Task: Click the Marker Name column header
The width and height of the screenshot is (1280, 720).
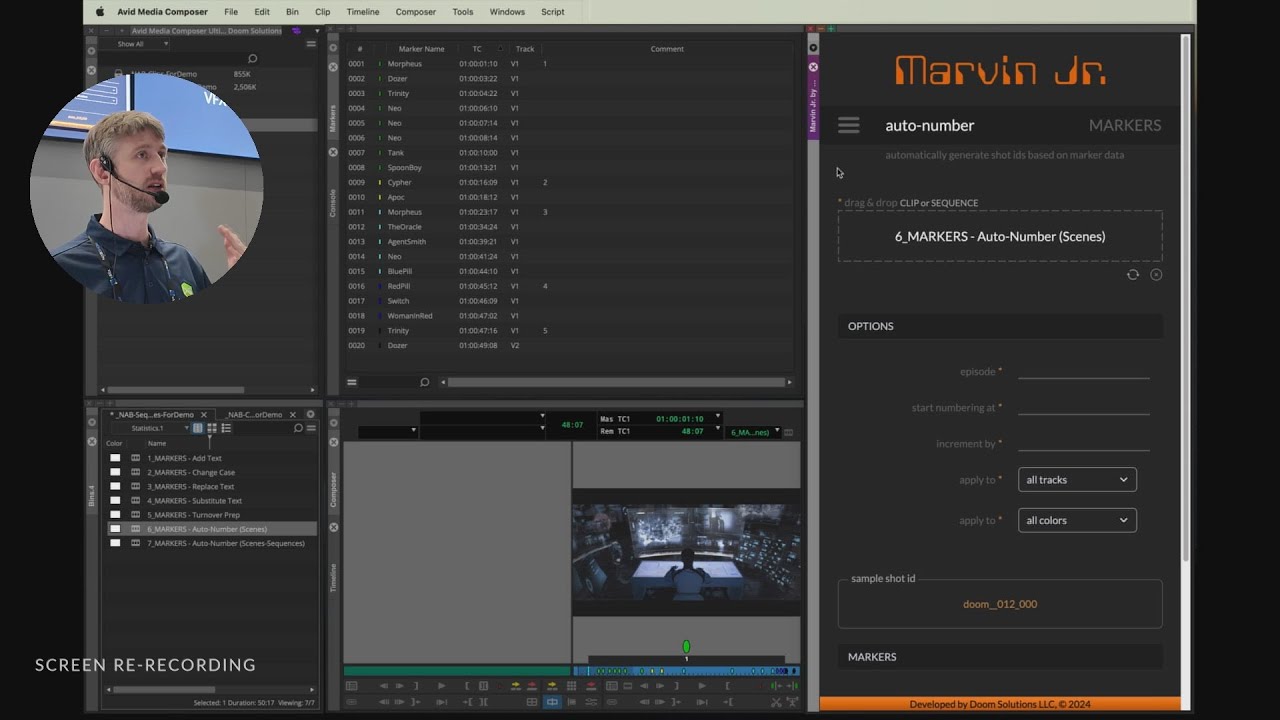Action: pos(421,49)
